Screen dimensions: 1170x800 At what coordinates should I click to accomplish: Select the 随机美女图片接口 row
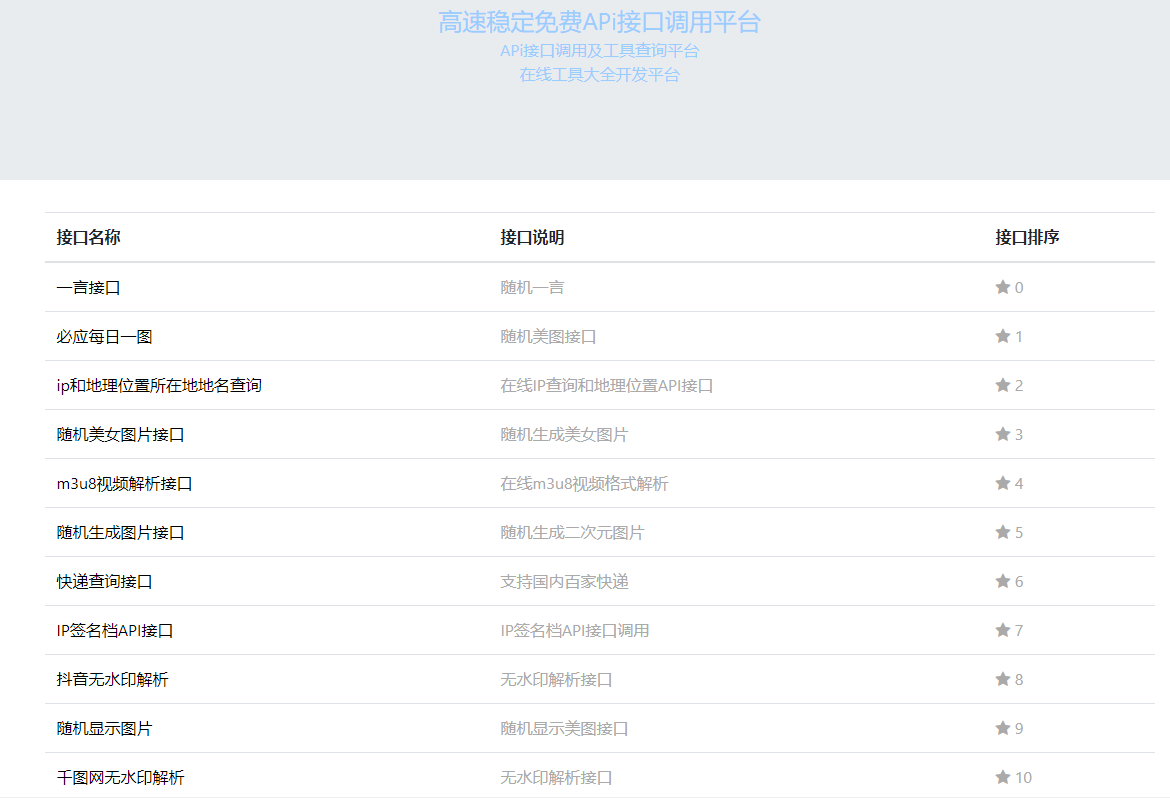click(x=120, y=434)
